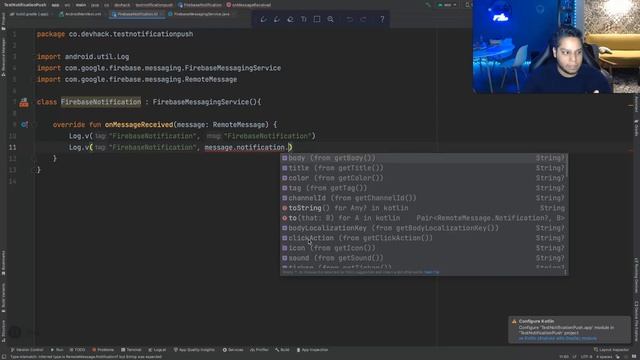Click the Kotlin configure link in notification

558,338
